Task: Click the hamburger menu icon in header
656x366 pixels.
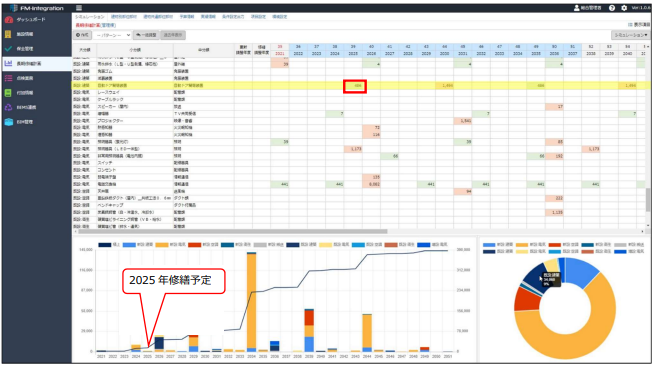Action: coord(79,8)
